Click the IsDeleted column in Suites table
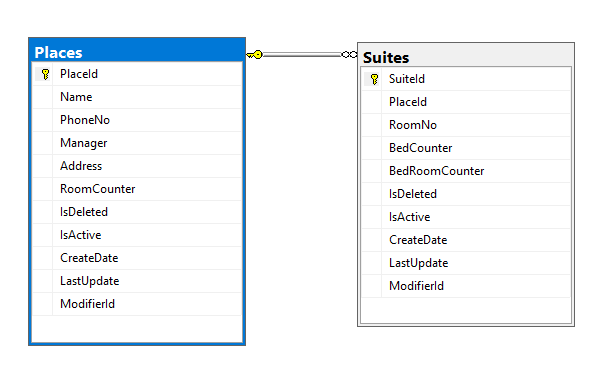Image resolution: width=608 pixels, height=371 pixels. point(466,194)
